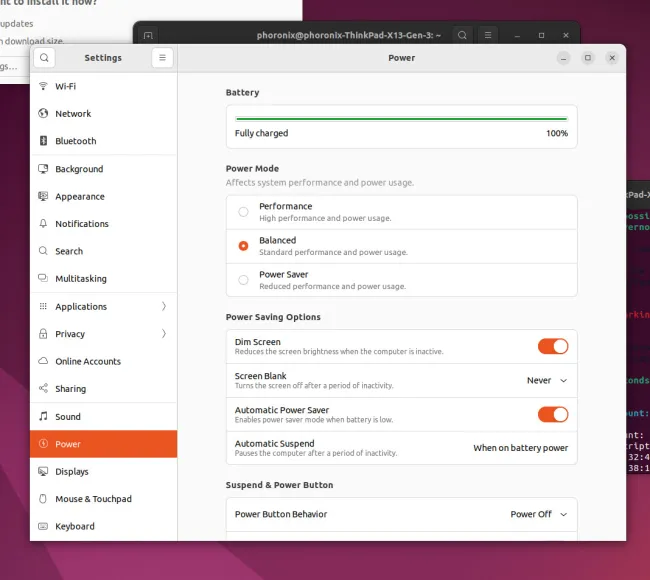Screen dimensions: 650x580
Task: Open Sound via the music note icon
Action: pyautogui.click(x=43, y=416)
